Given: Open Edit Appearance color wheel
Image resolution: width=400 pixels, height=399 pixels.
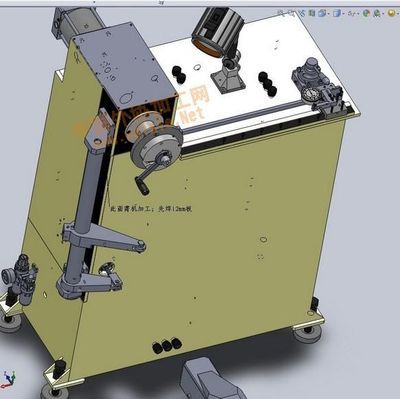Looking at the screenshot, I should 366,13.
